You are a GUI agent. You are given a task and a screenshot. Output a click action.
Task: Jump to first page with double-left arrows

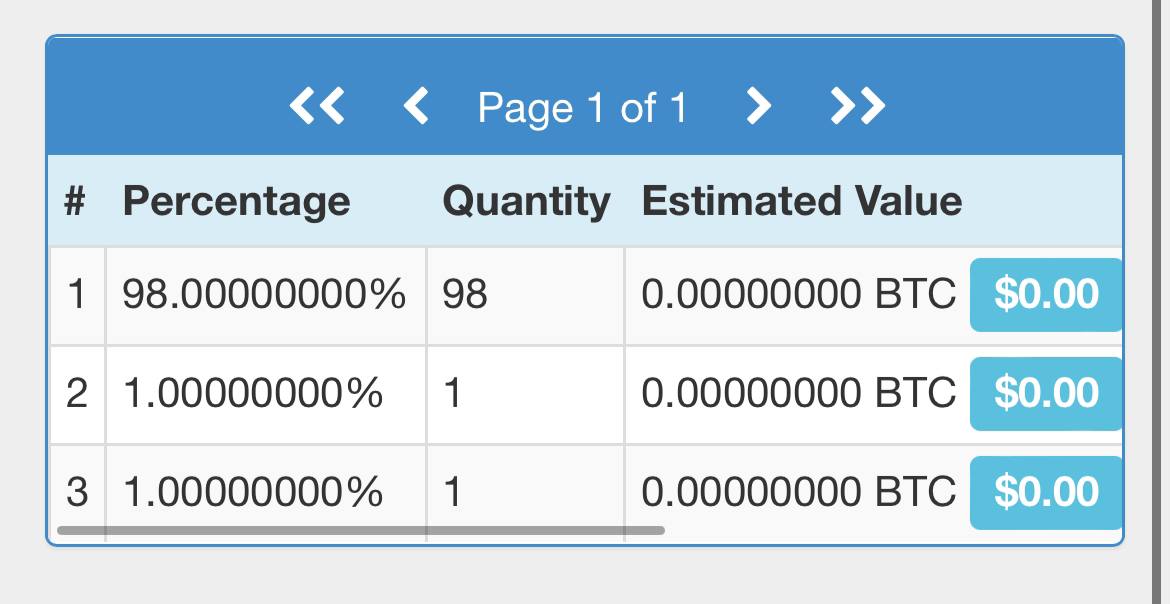[x=317, y=106]
